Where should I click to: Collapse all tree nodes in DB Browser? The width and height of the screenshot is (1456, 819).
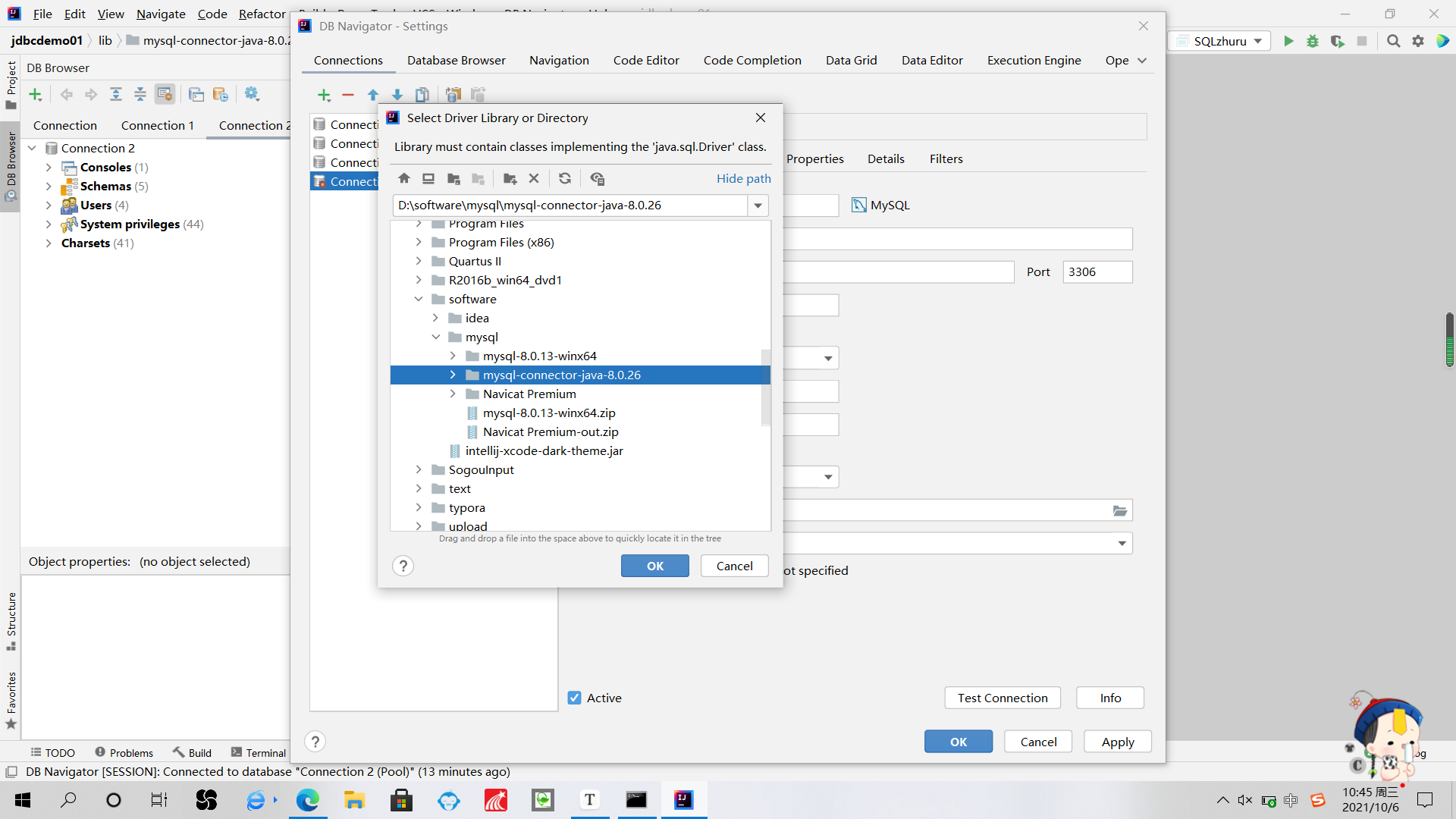point(140,94)
